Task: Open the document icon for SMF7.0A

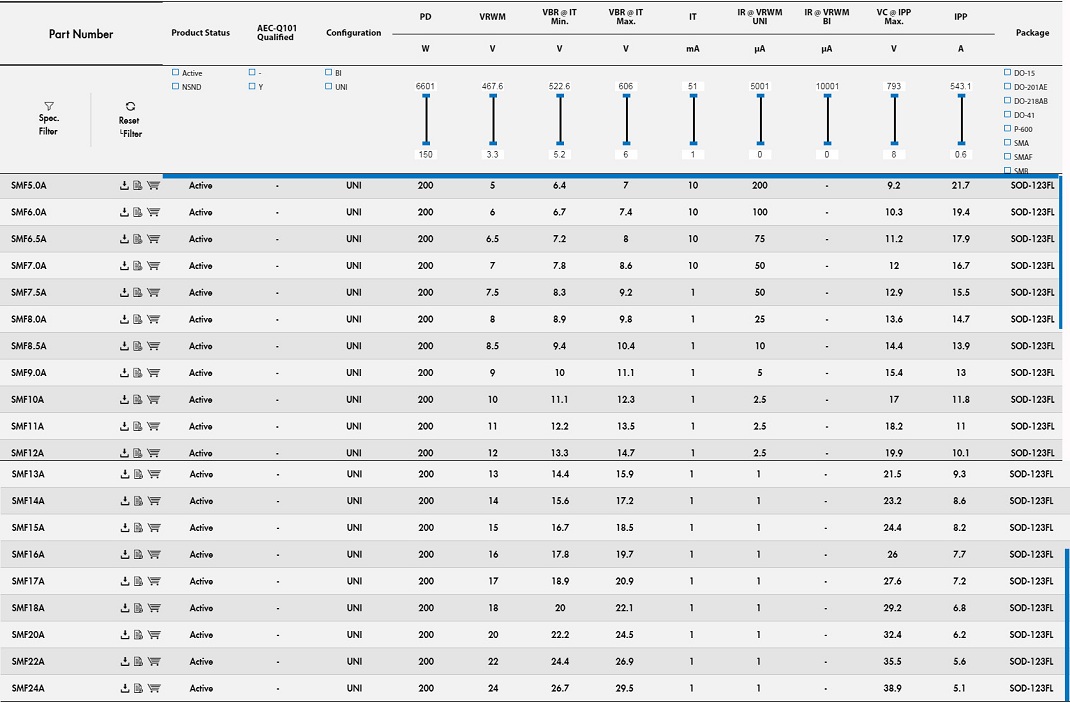Action: pos(138,266)
